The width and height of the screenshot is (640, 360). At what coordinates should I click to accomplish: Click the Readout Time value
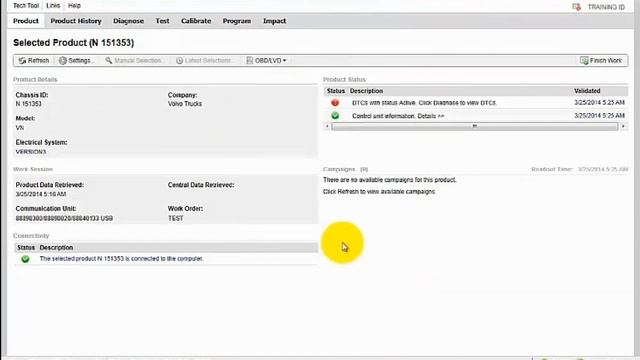[x=602, y=169]
